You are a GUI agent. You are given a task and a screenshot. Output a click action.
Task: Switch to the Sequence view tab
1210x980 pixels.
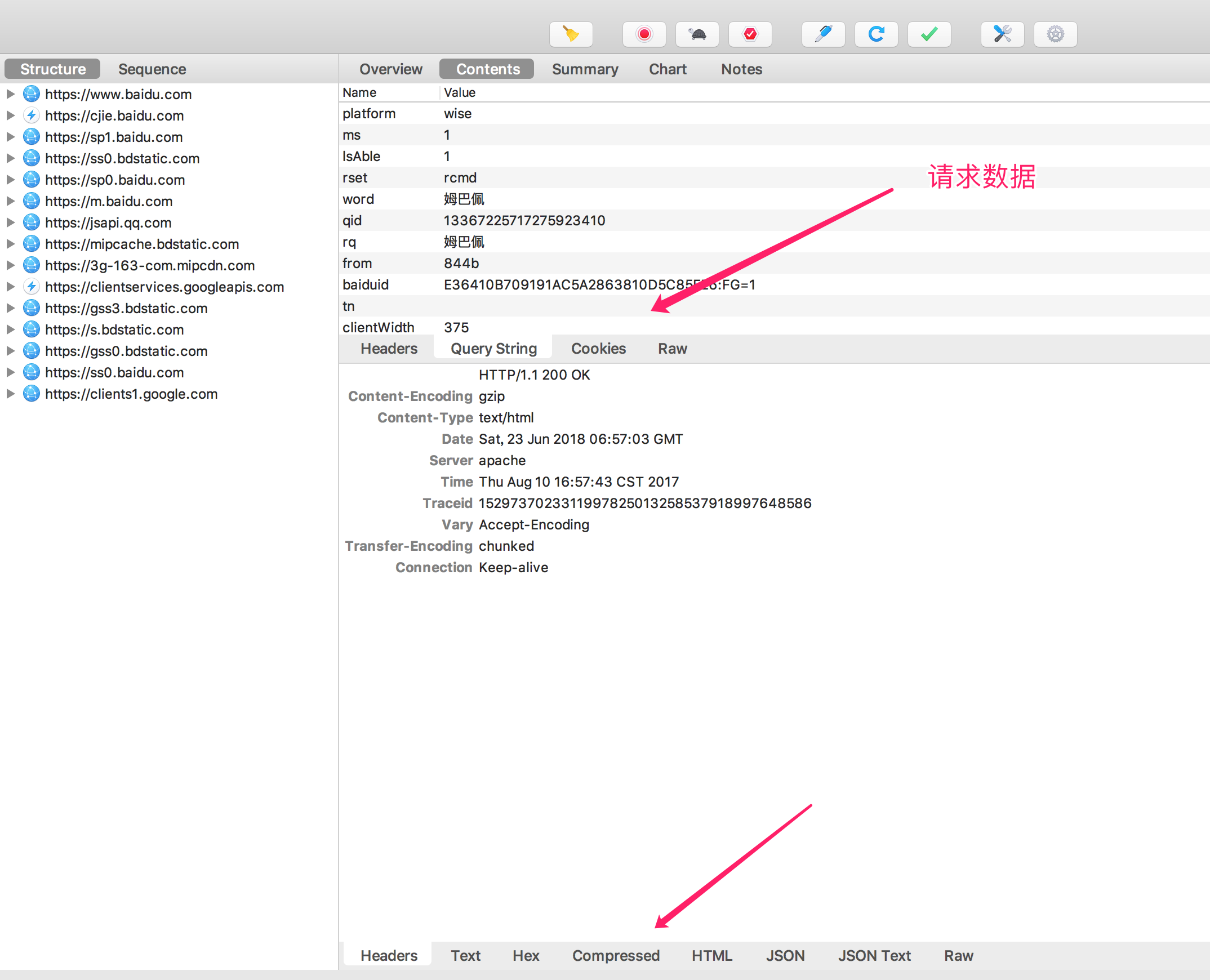coord(152,69)
